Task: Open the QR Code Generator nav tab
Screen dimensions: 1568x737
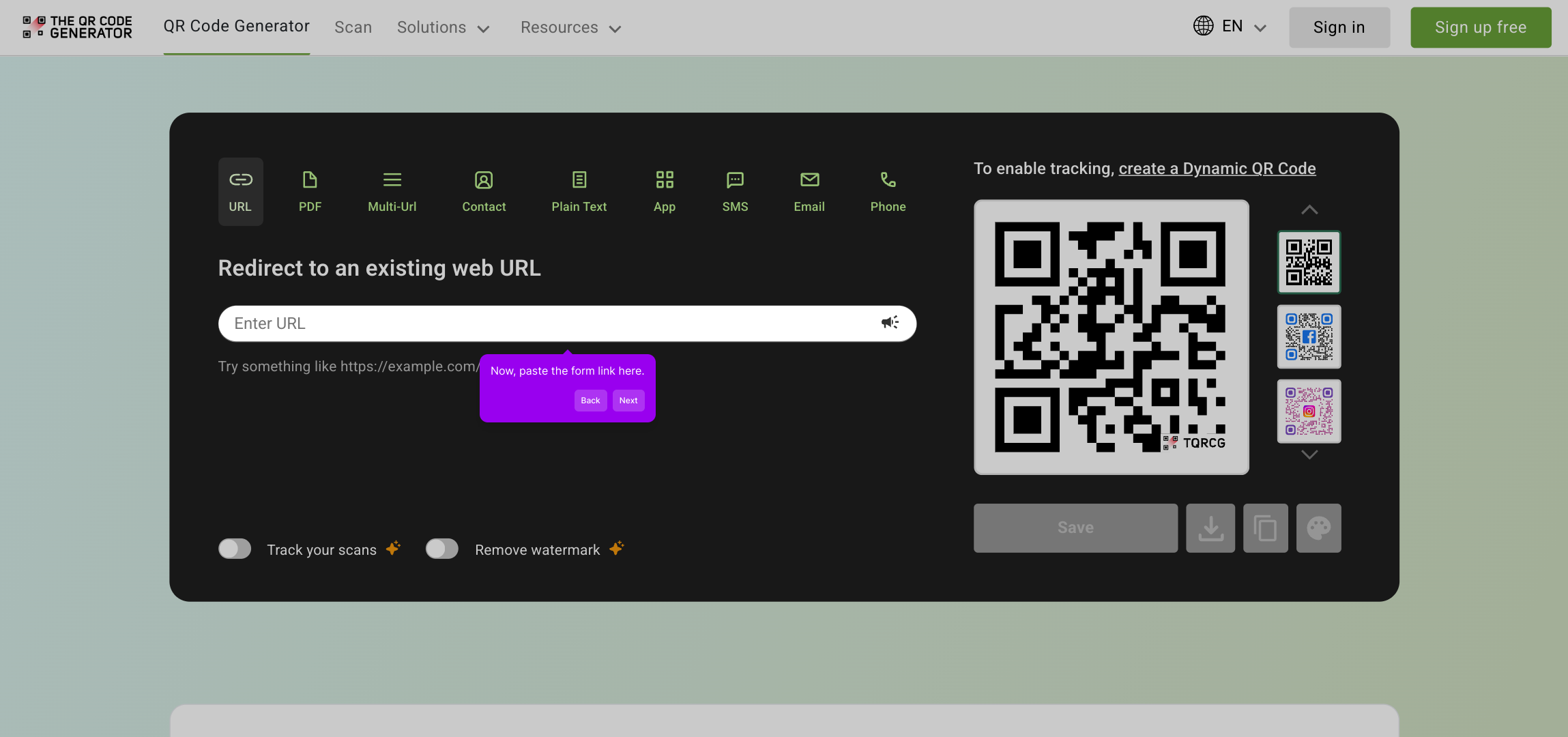Action: 236,27
